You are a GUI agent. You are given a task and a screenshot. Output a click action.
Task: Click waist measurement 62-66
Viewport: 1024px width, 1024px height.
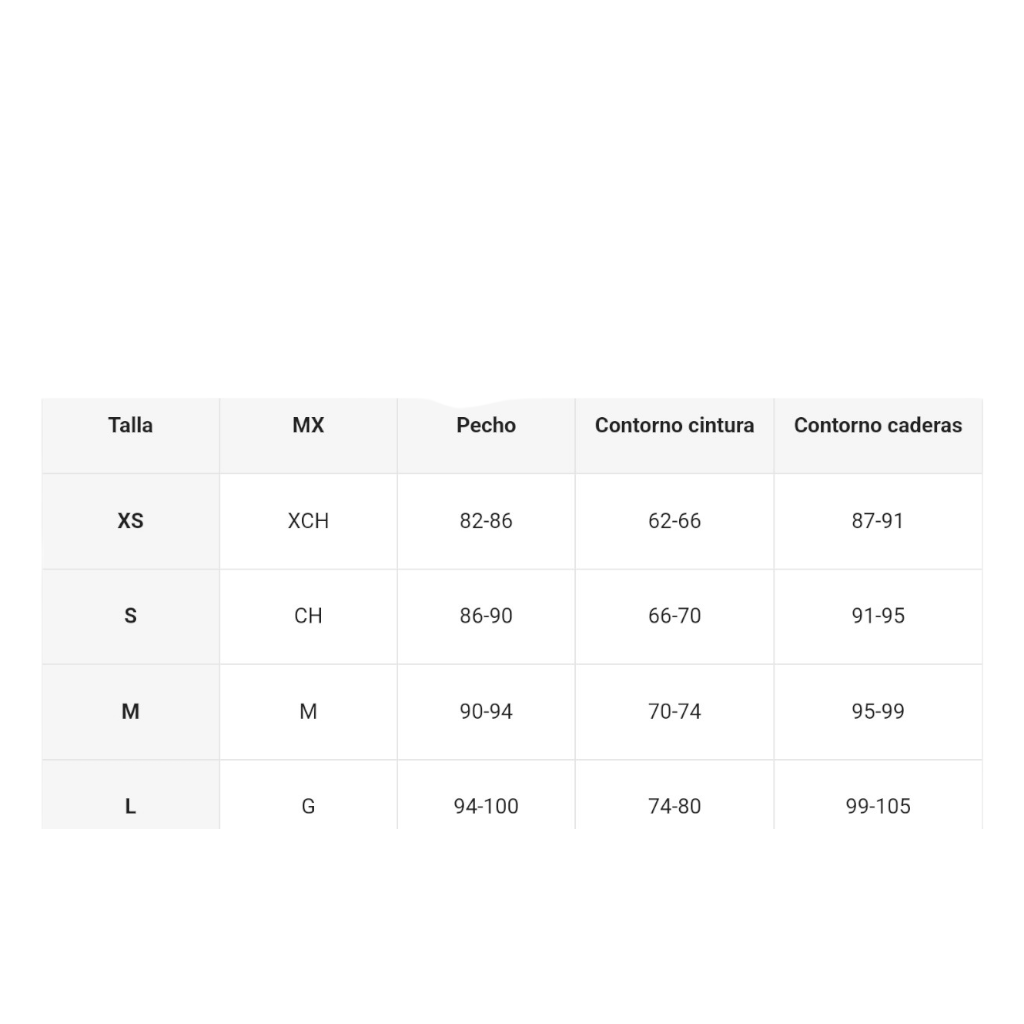(675, 521)
